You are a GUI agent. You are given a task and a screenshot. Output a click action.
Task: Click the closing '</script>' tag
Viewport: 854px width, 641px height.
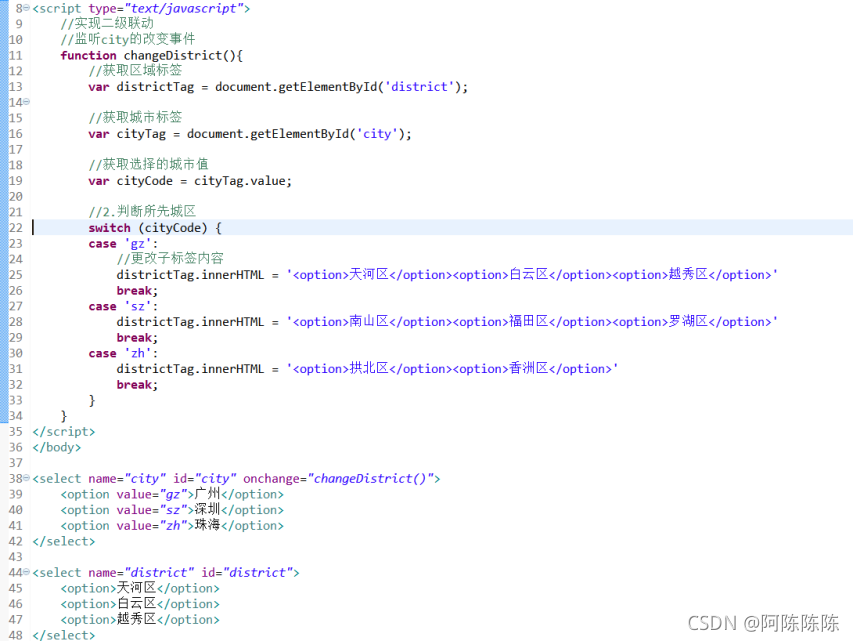(x=64, y=432)
